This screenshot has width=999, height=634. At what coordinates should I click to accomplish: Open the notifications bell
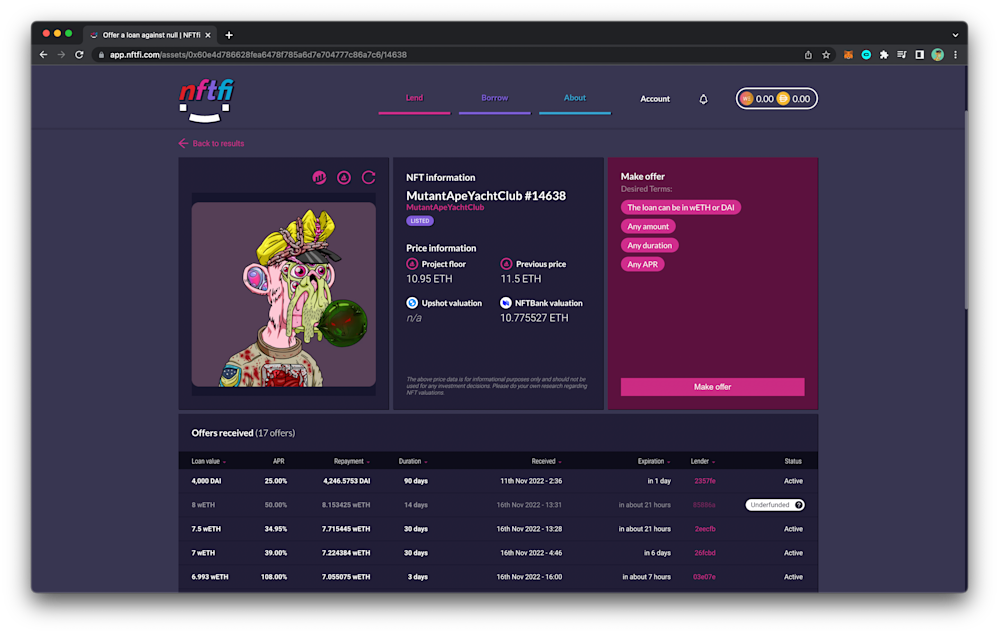point(703,99)
